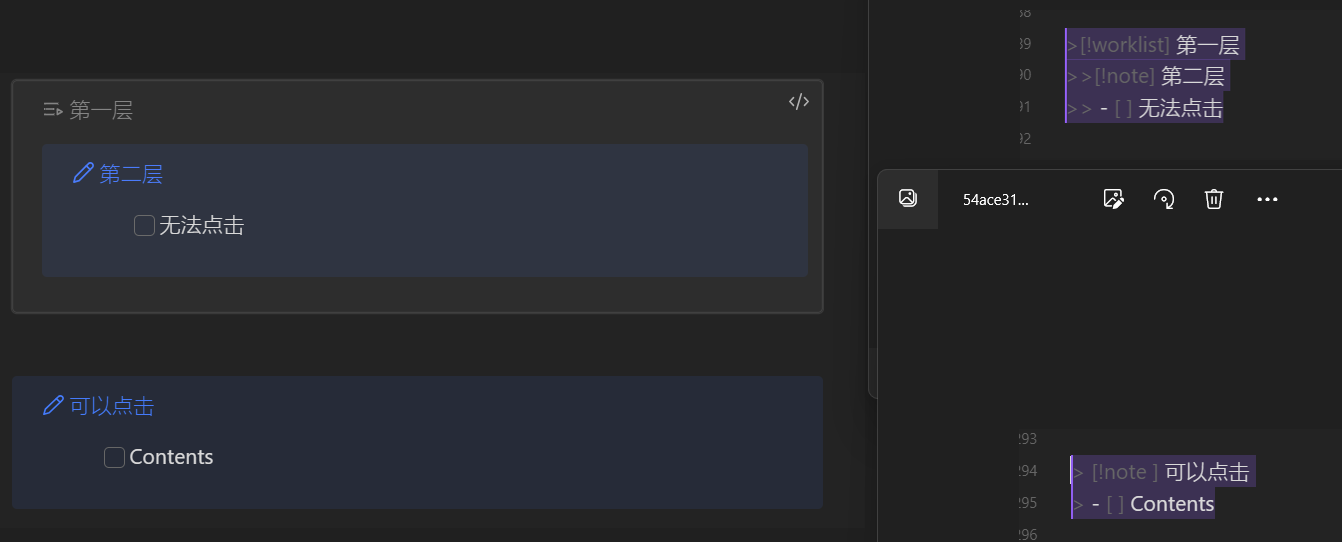The width and height of the screenshot is (1342, 542).
Task: Click the source line ">> - [ ] 无法点击"
Action: click(x=1146, y=107)
